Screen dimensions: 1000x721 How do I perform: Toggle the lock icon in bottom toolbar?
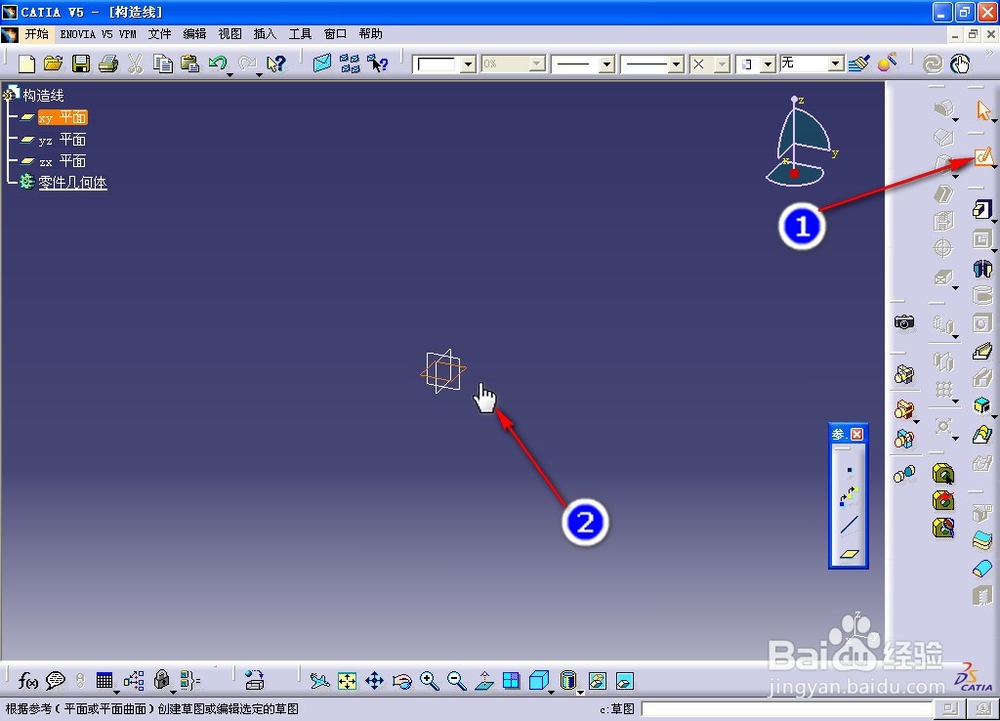click(162, 680)
